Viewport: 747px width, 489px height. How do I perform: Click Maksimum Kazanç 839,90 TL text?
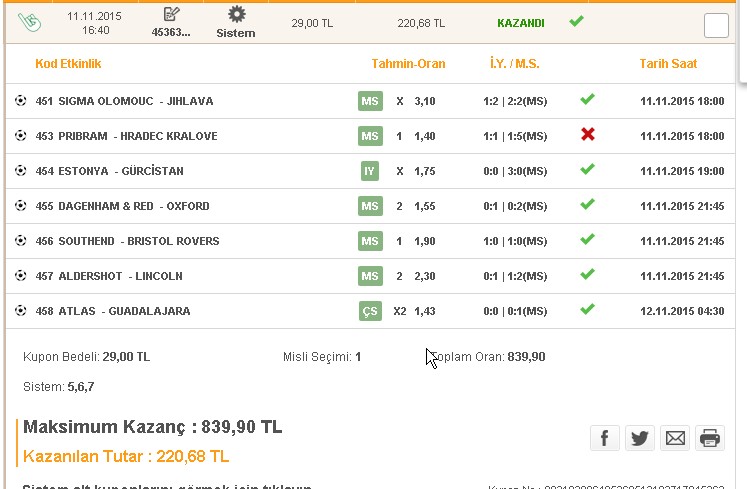click(152, 427)
